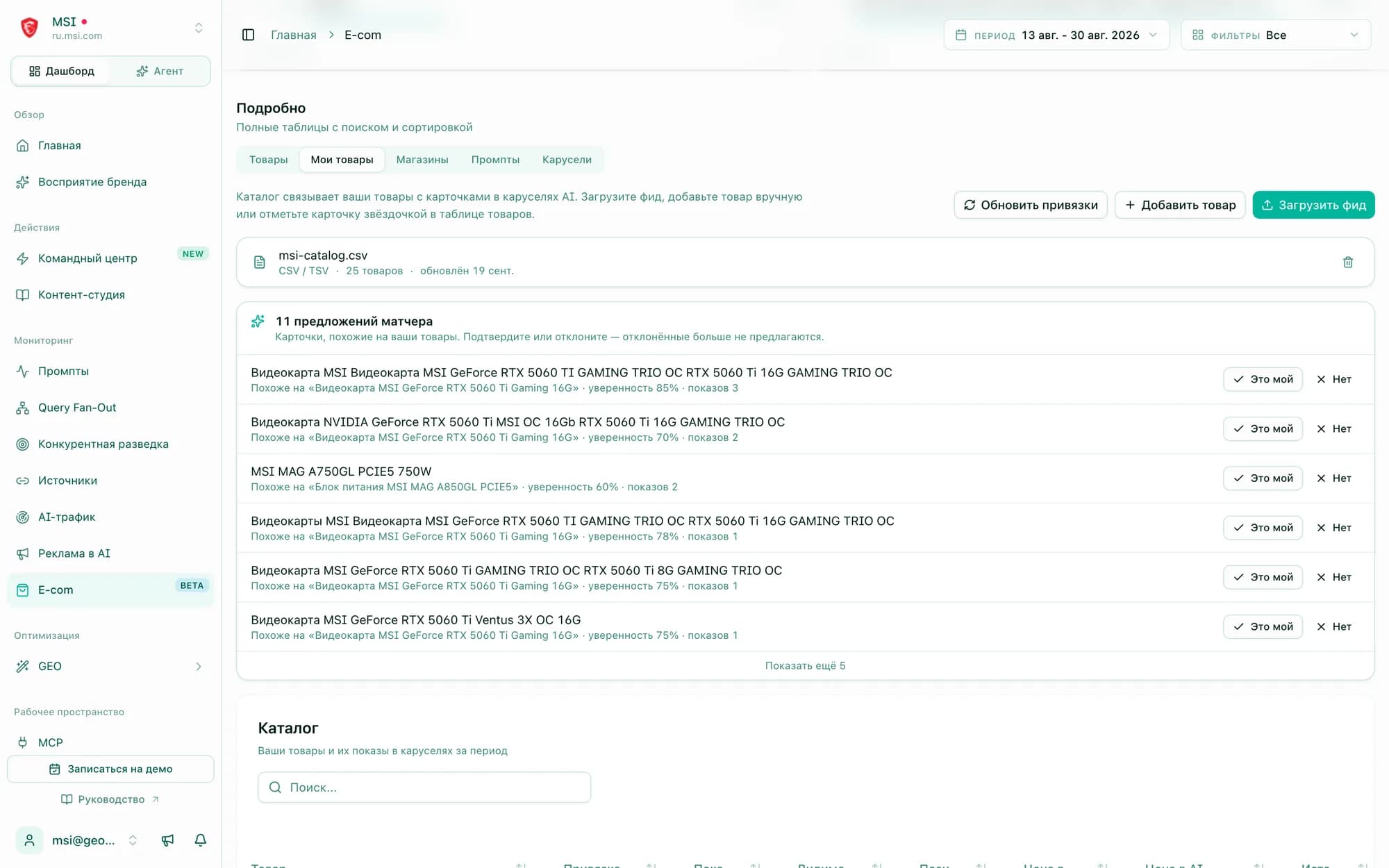Expand the GEO section chevron
The height and width of the screenshot is (868, 1389).
(199, 667)
